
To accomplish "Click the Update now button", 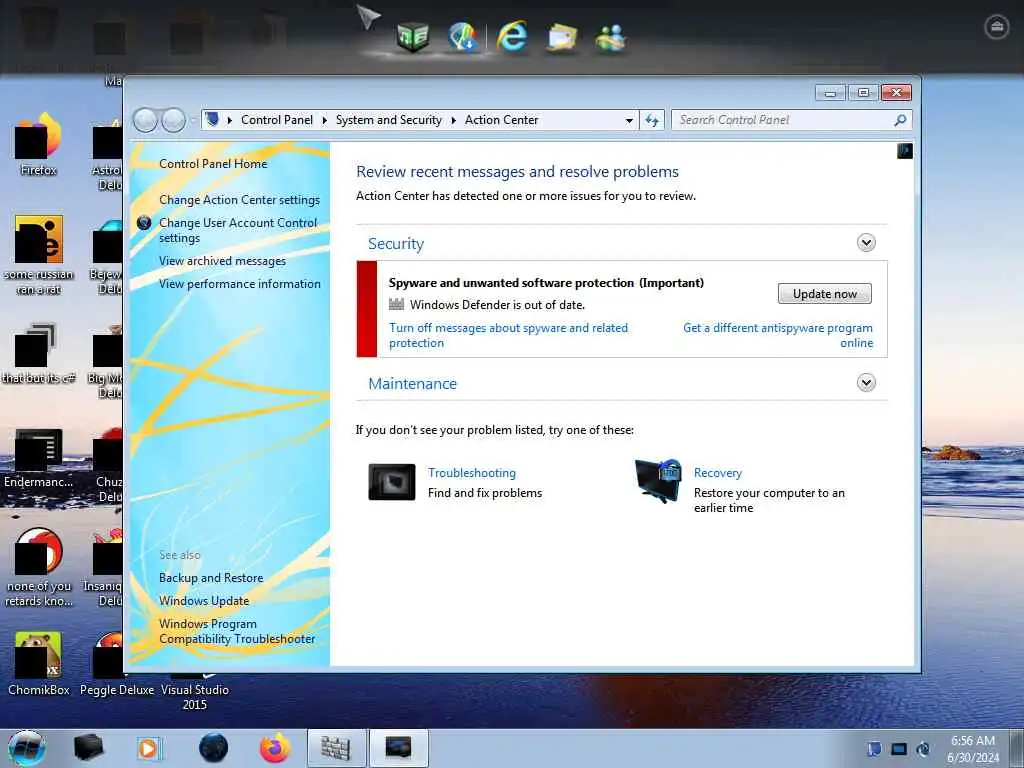I will click(825, 294).
